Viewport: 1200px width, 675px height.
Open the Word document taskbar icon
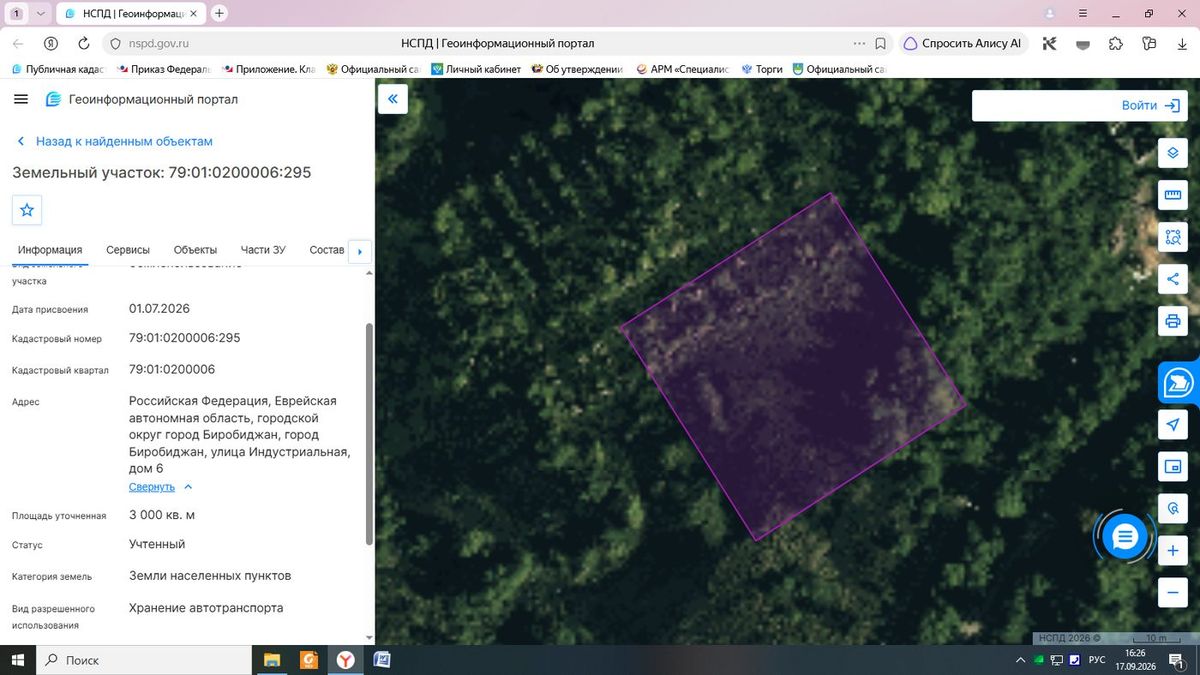tap(381, 660)
